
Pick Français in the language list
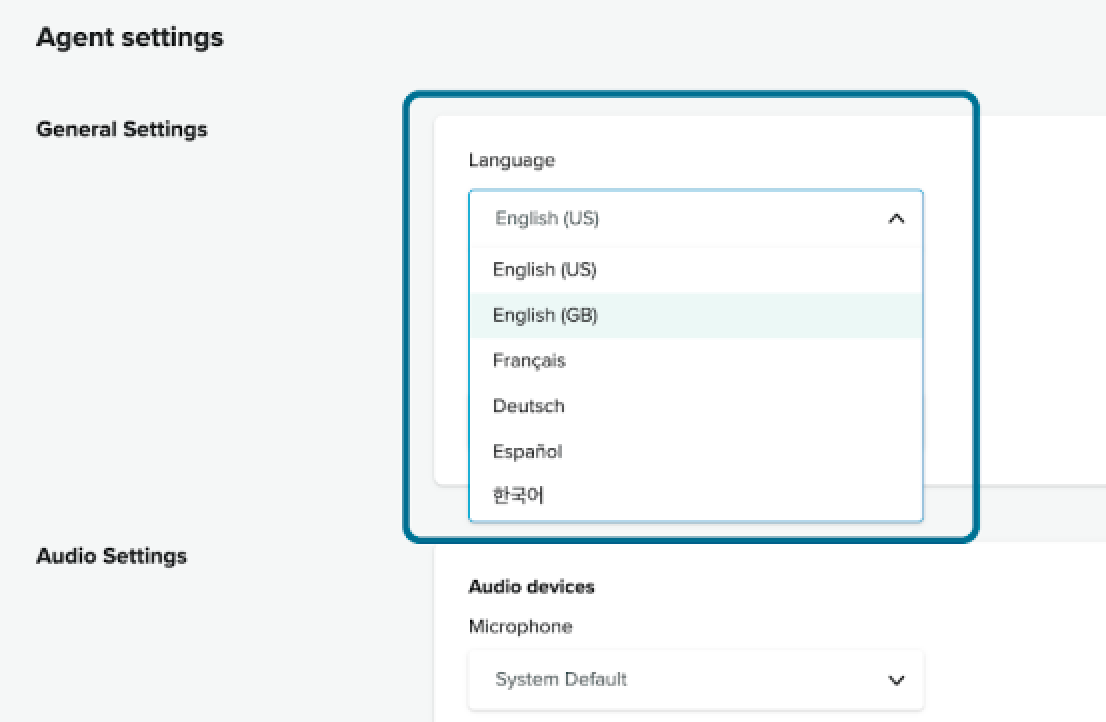coord(529,360)
